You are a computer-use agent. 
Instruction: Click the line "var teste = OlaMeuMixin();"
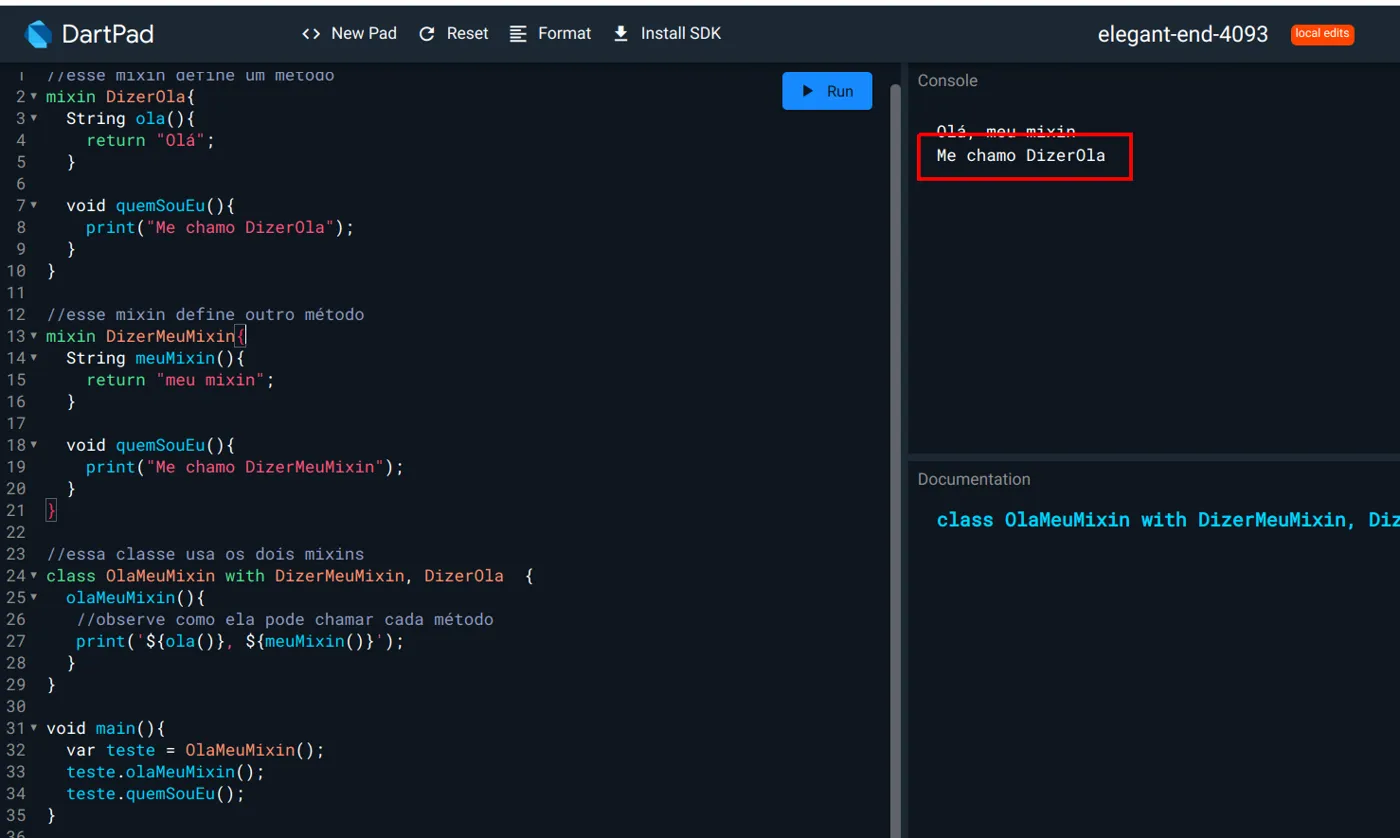pos(196,751)
